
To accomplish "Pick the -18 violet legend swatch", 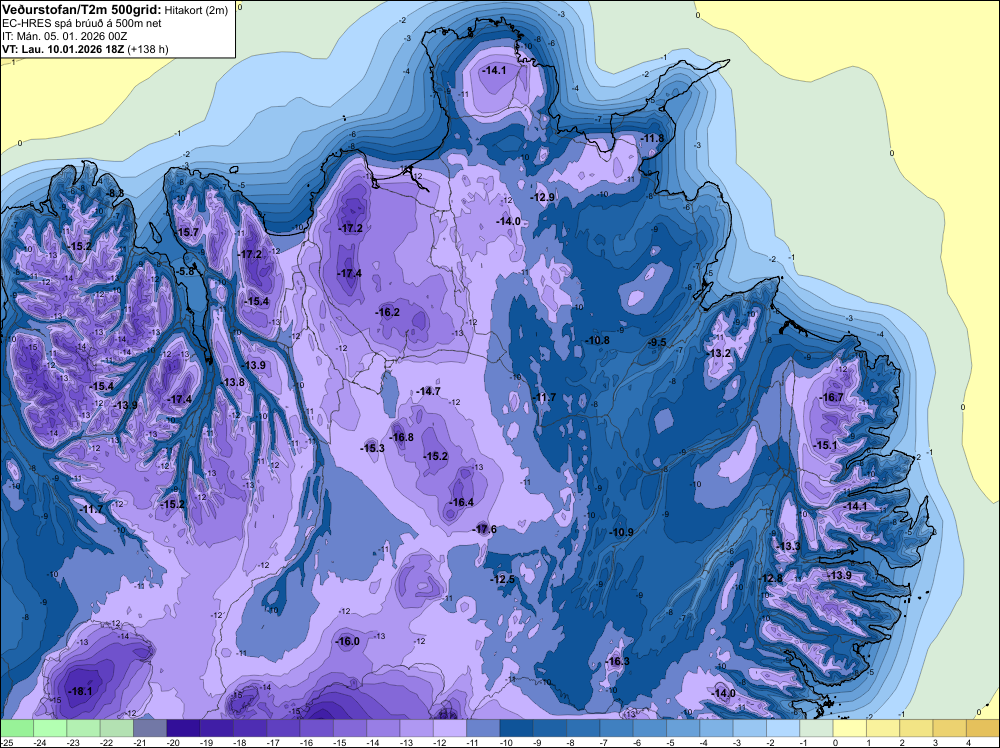I will (250, 728).
